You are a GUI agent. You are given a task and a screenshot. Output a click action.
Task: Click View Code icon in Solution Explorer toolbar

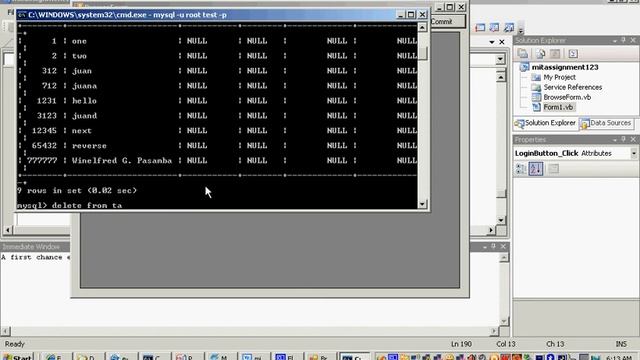[573, 53]
